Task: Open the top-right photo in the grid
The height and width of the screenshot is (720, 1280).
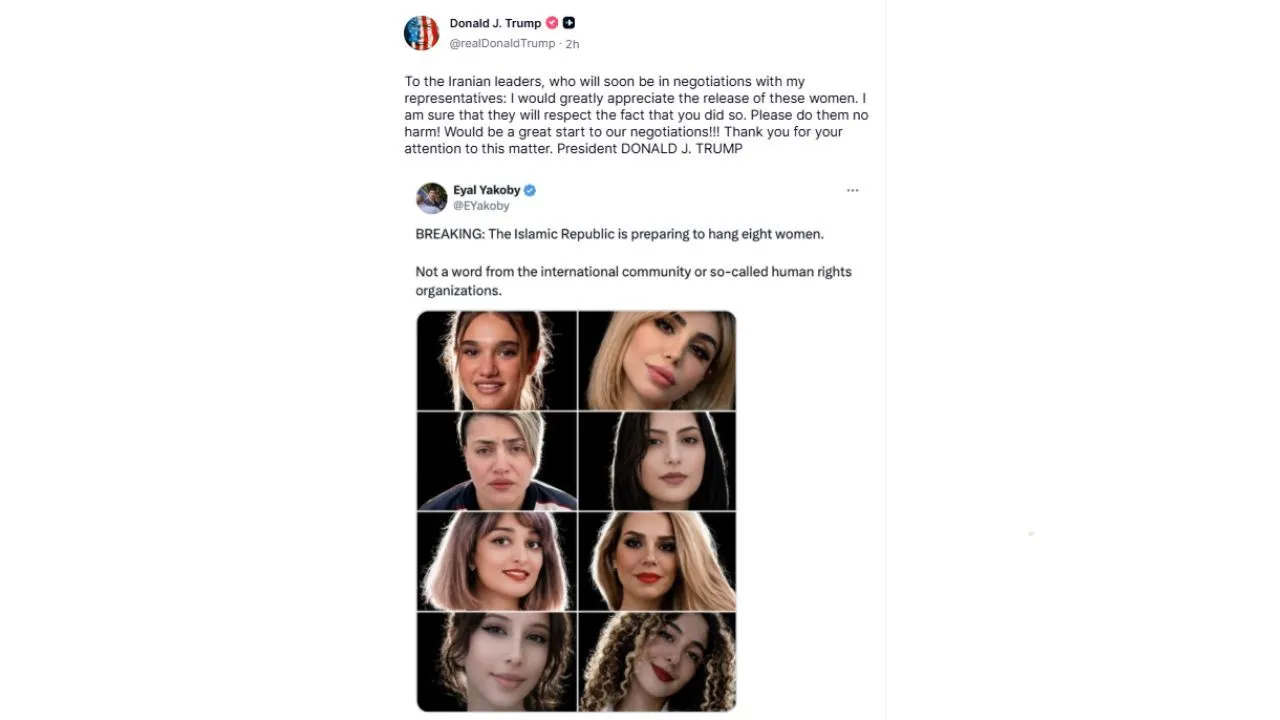Action: coord(657,360)
